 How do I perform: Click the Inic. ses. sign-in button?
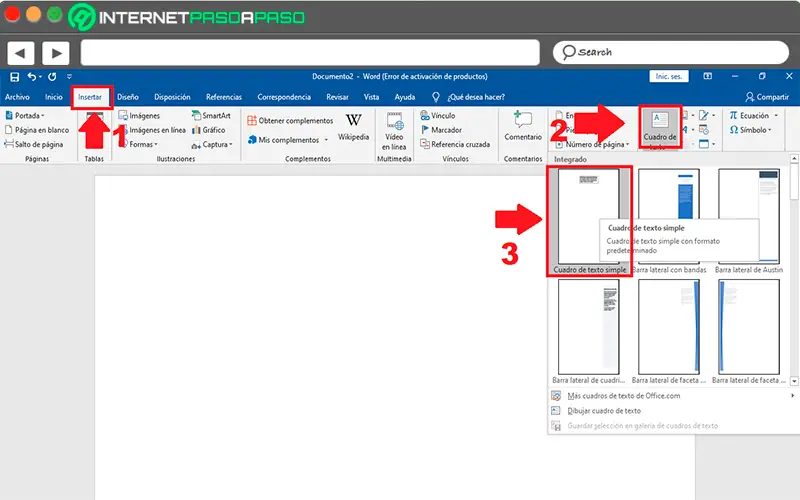pos(669,76)
